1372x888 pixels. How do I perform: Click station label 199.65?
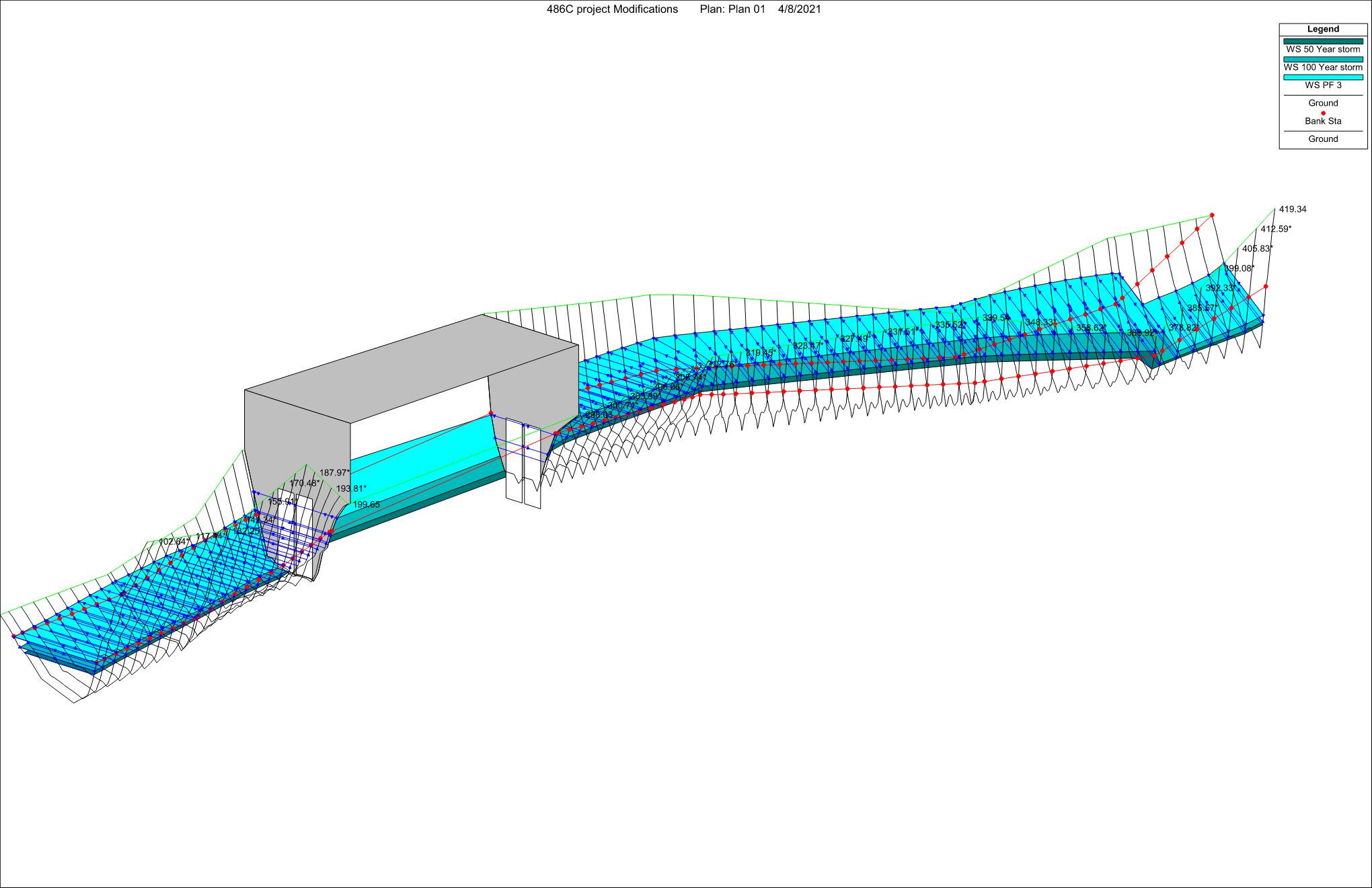367,505
